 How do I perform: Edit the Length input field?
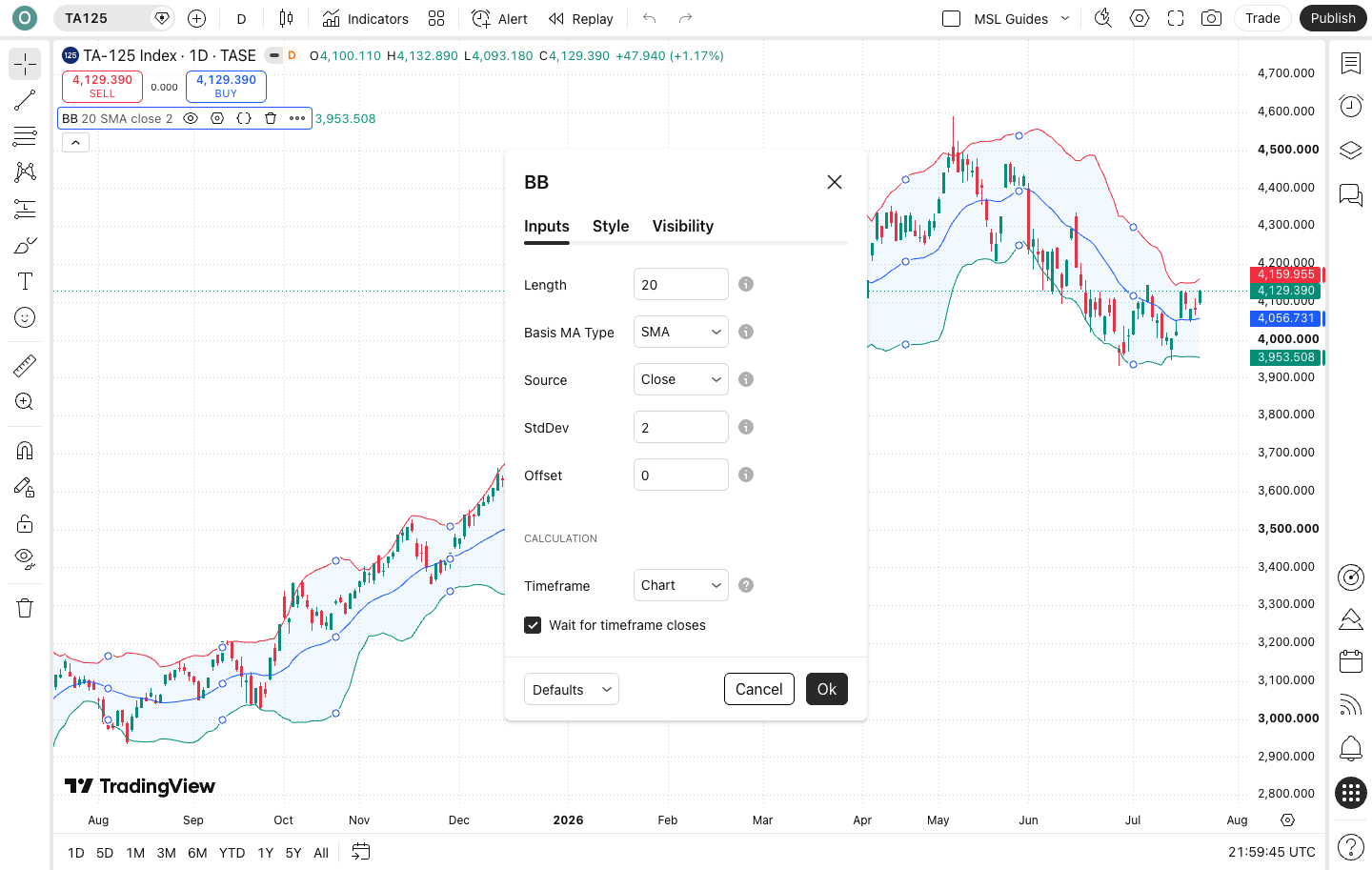[681, 284]
